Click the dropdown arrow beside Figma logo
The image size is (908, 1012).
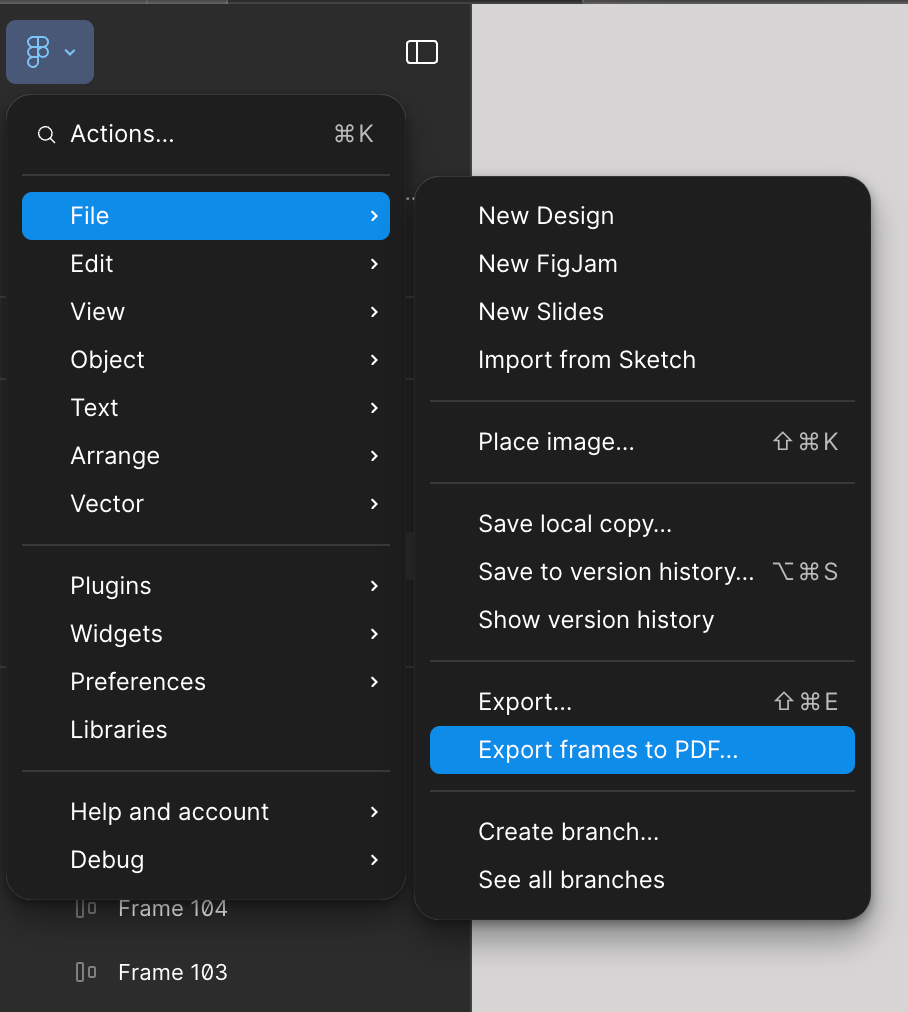pos(70,52)
